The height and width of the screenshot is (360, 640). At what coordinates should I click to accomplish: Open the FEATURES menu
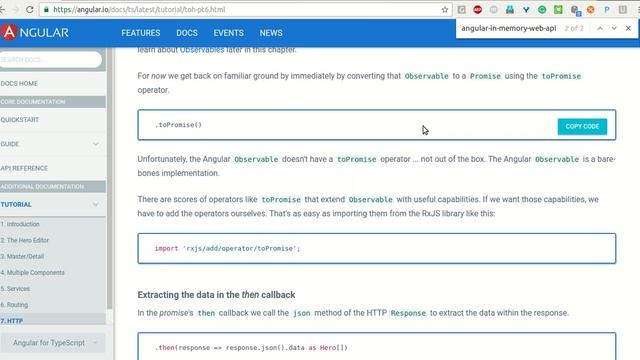pyautogui.click(x=141, y=33)
